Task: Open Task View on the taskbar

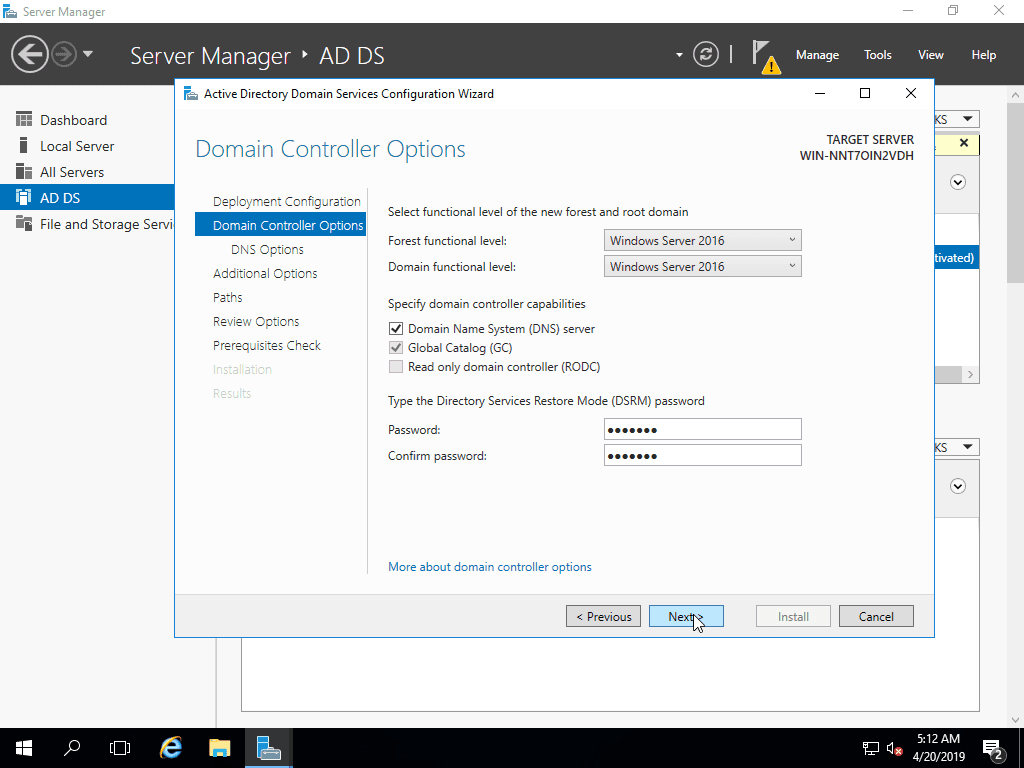Action: 120,748
